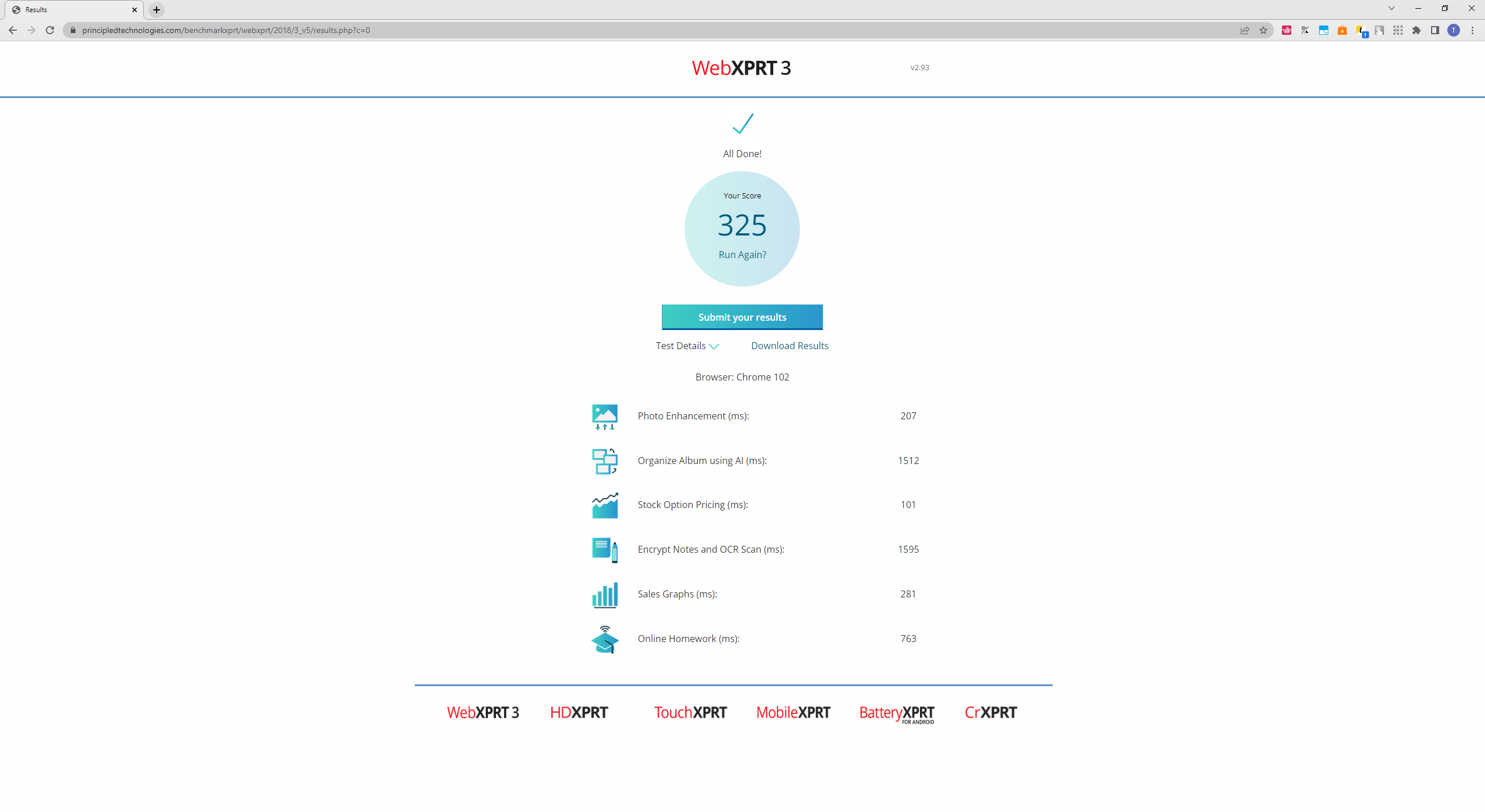
Task: Open Chrome three-dot menu
Action: [1472, 30]
